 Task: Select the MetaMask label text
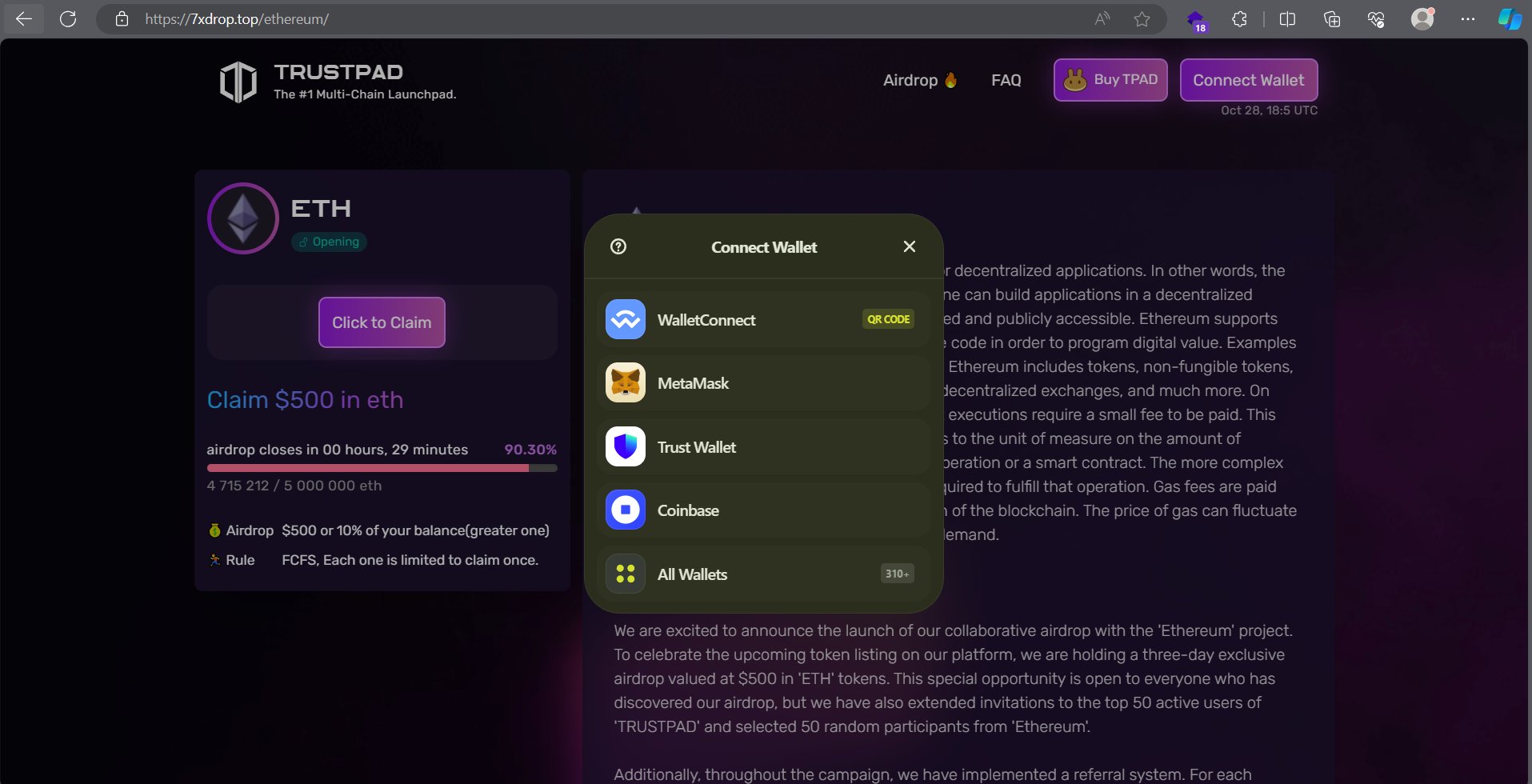click(x=693, y=383)
